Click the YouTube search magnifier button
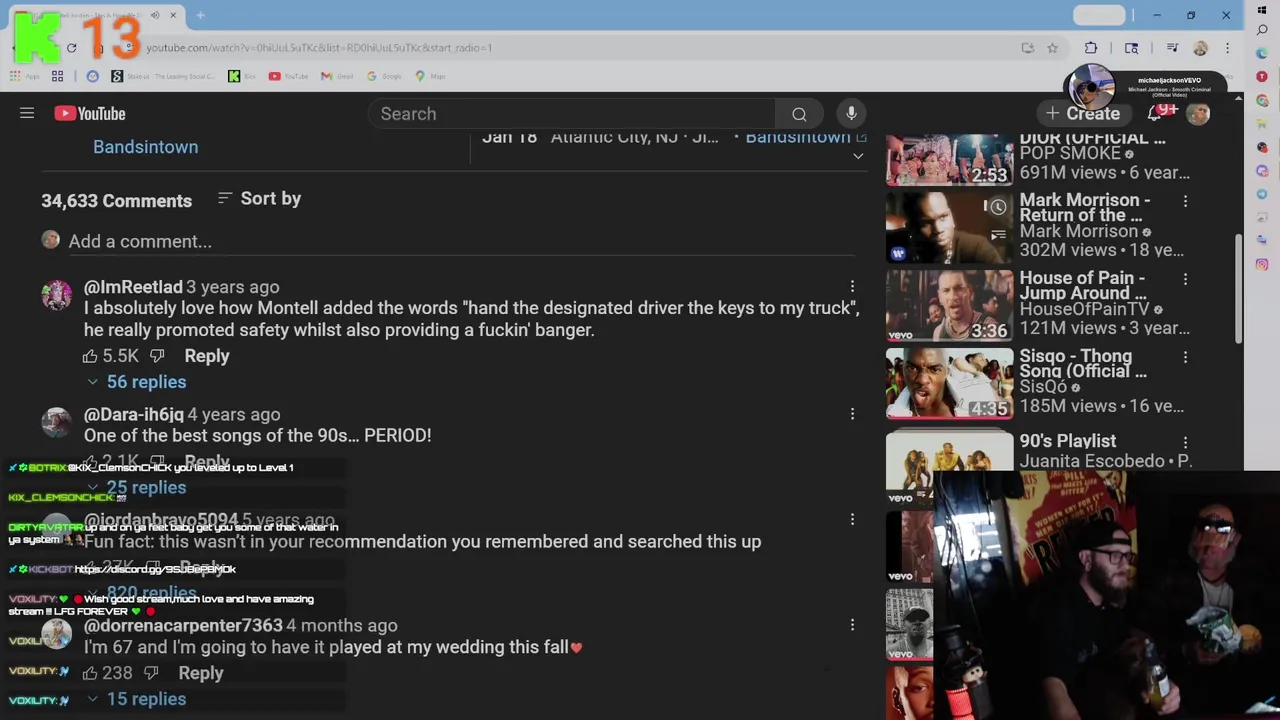 [x=799, y=114]
